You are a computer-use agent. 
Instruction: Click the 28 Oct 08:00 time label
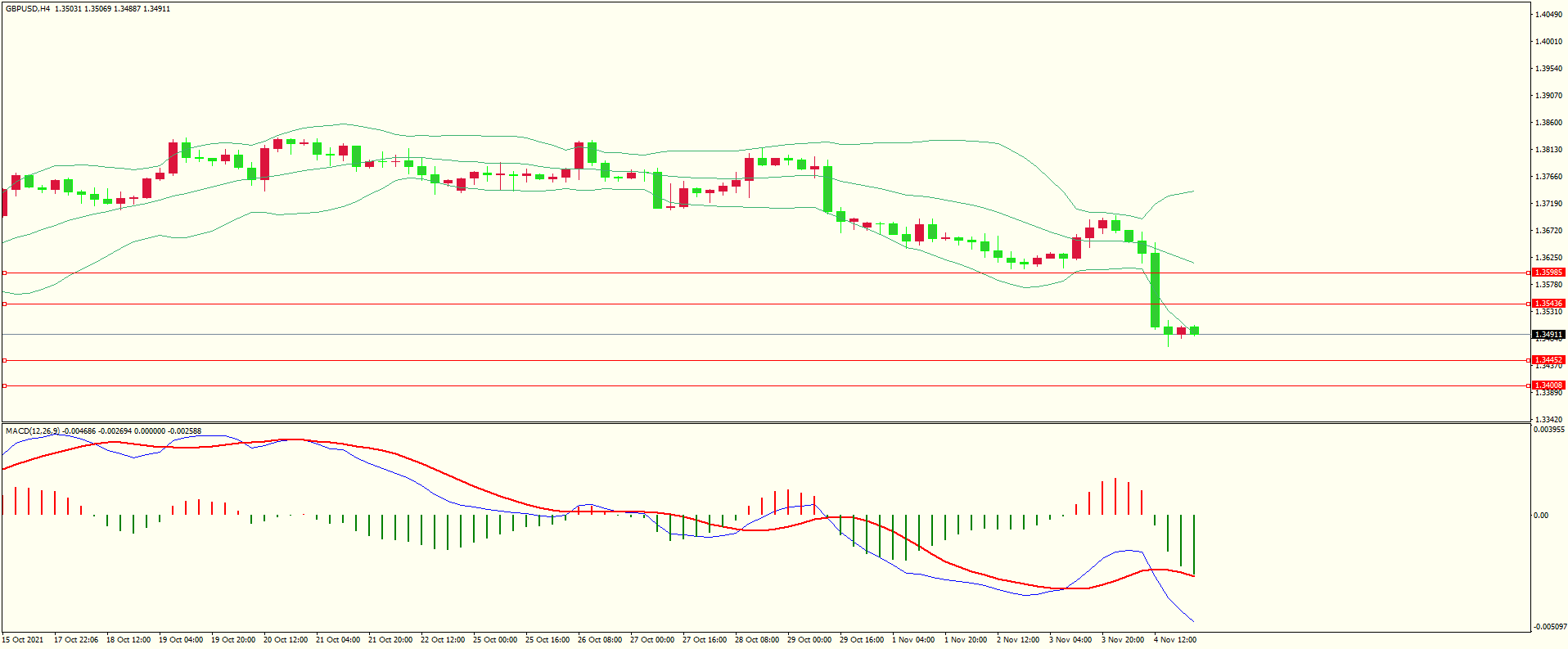(757, 640)
